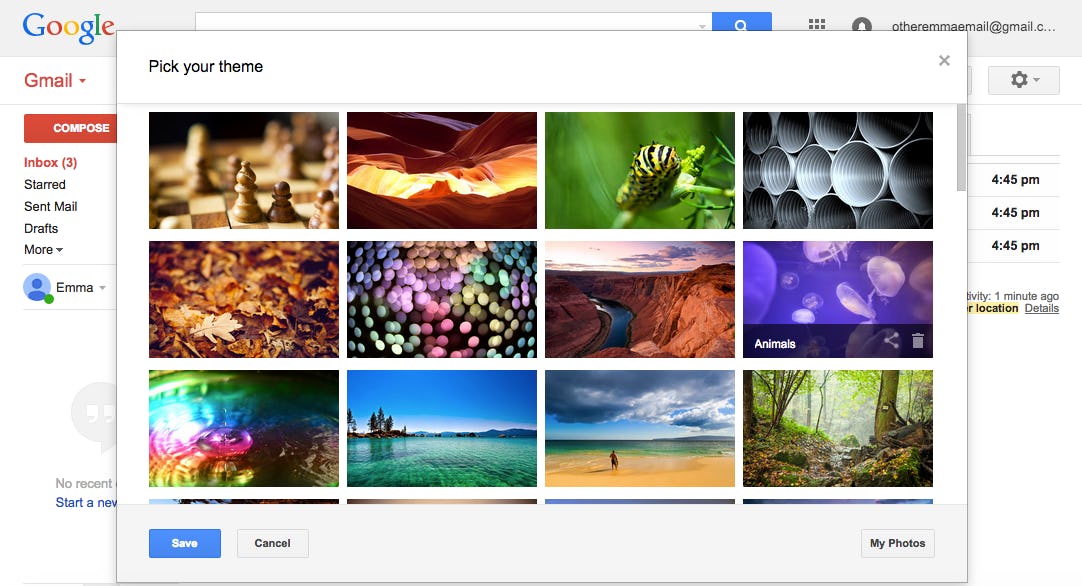The image size is (1082, 586).
Task: Click the blue search magnifier button
Action: click(x=741, y=25)
